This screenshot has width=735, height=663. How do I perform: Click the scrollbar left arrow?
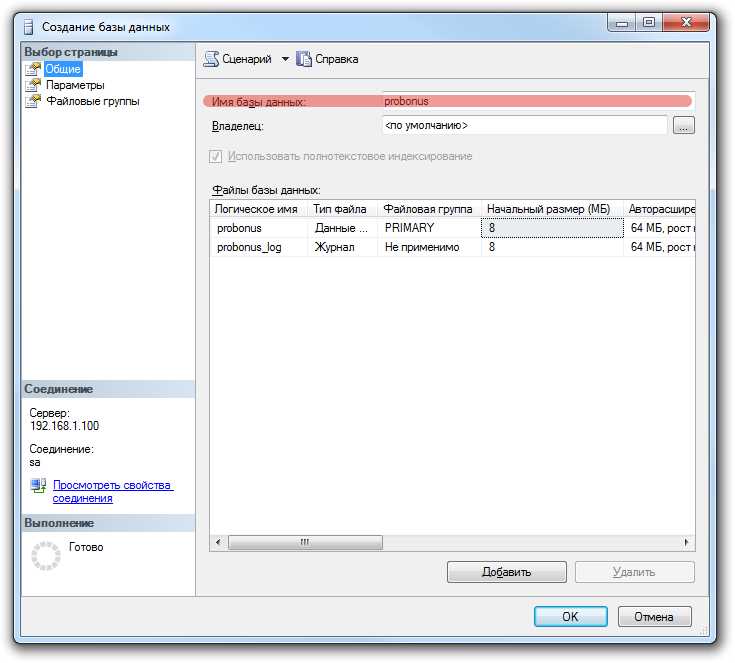point(218,542)
